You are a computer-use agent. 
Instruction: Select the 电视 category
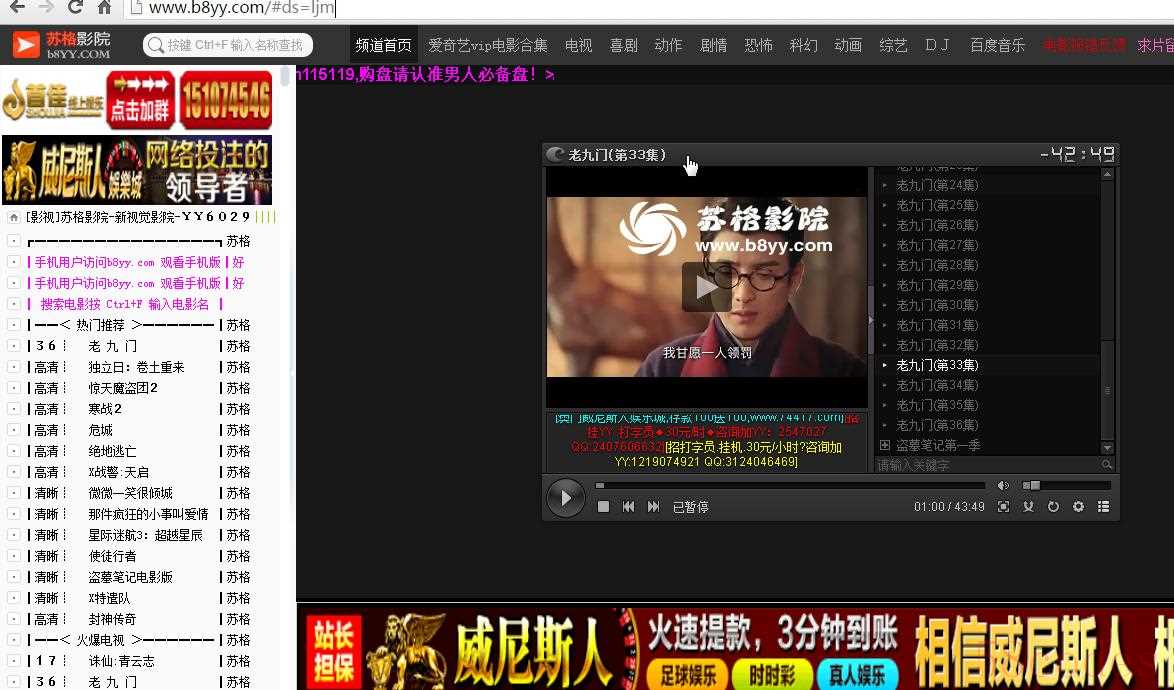[578, 45]
